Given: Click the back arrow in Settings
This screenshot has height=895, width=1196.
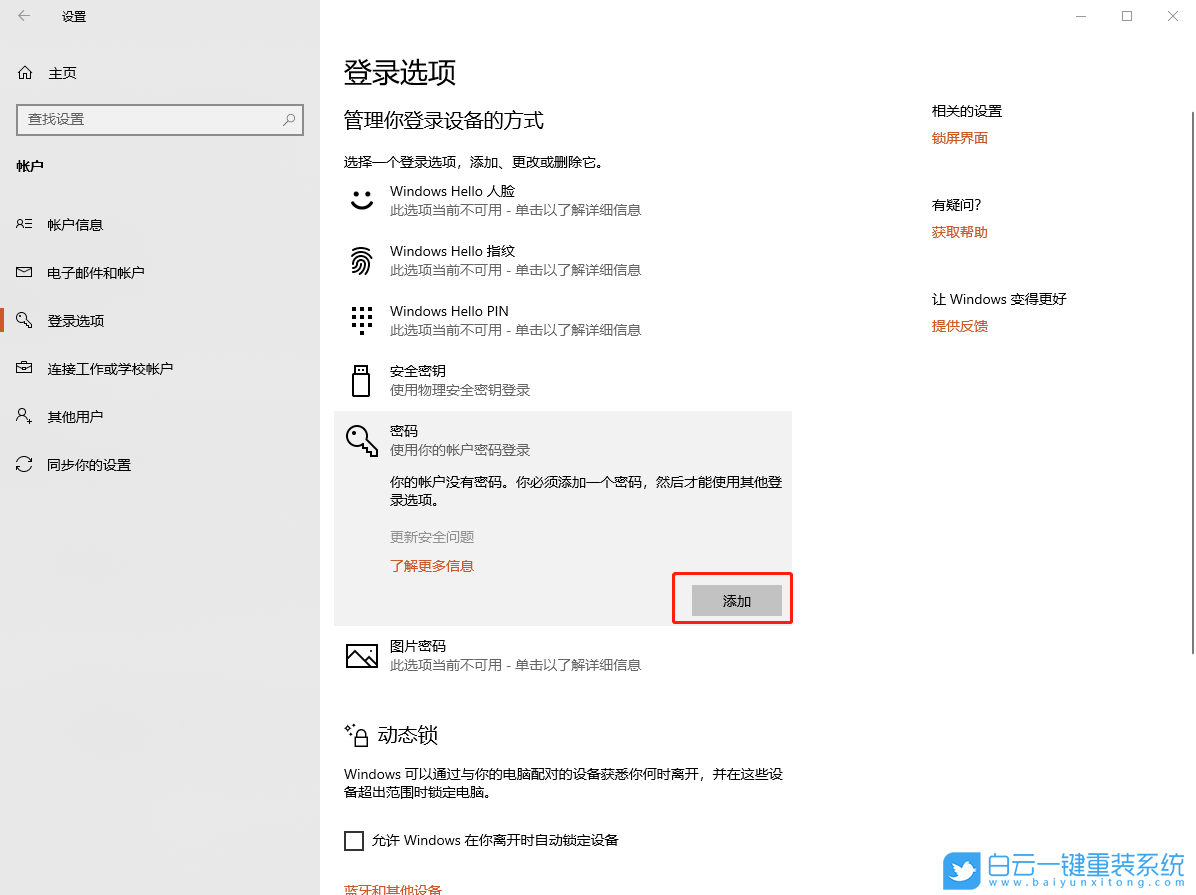Looking at the screenshot, I should click(x=22, y=16).
